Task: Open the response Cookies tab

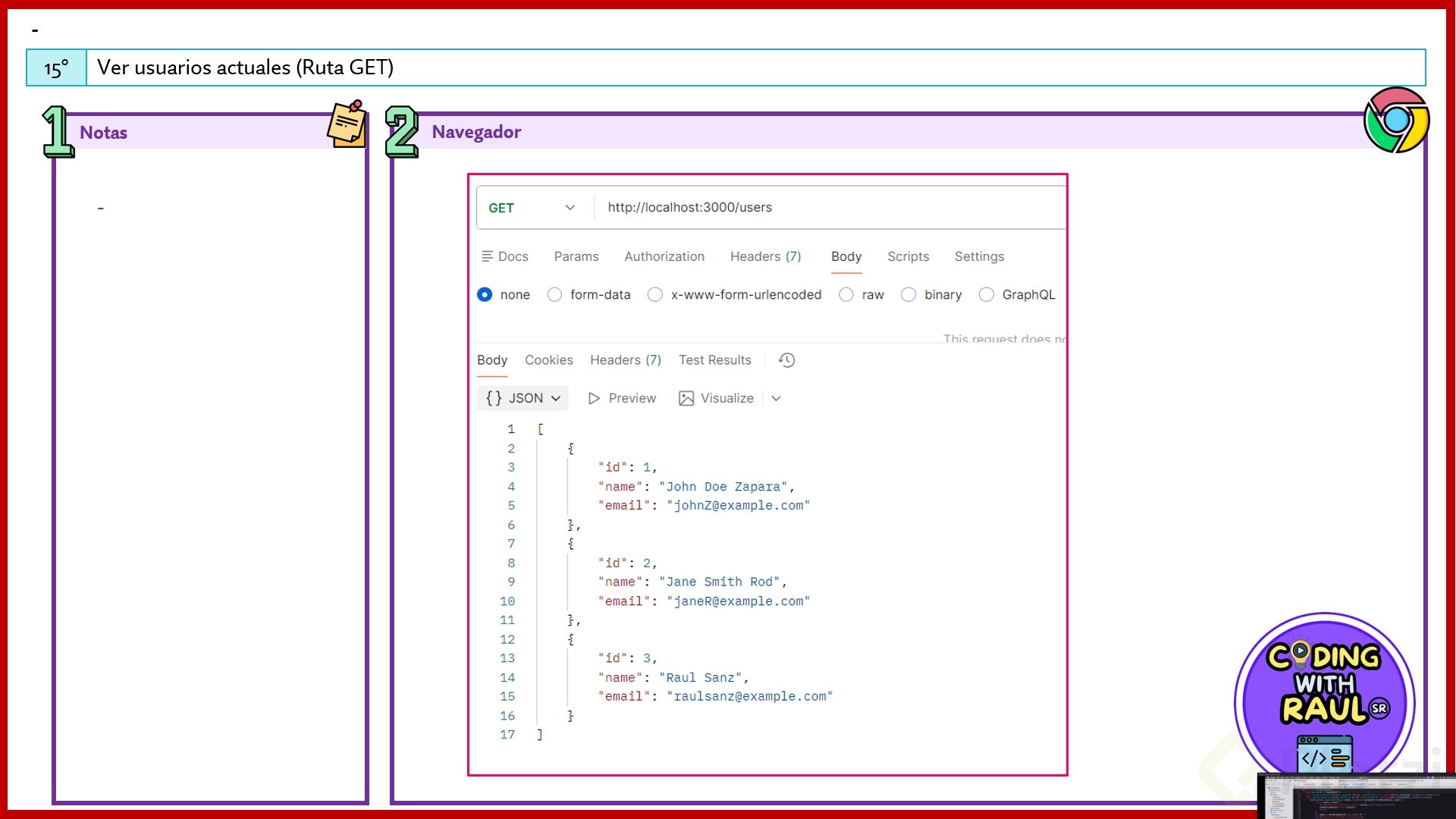Action: coord(548,360)
